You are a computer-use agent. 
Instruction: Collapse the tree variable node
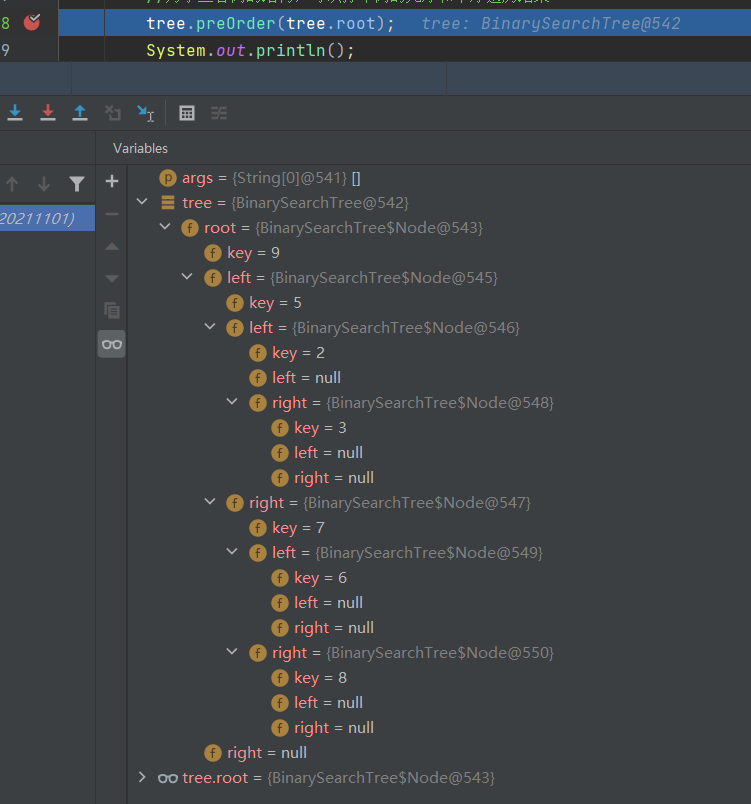(142, 202)
